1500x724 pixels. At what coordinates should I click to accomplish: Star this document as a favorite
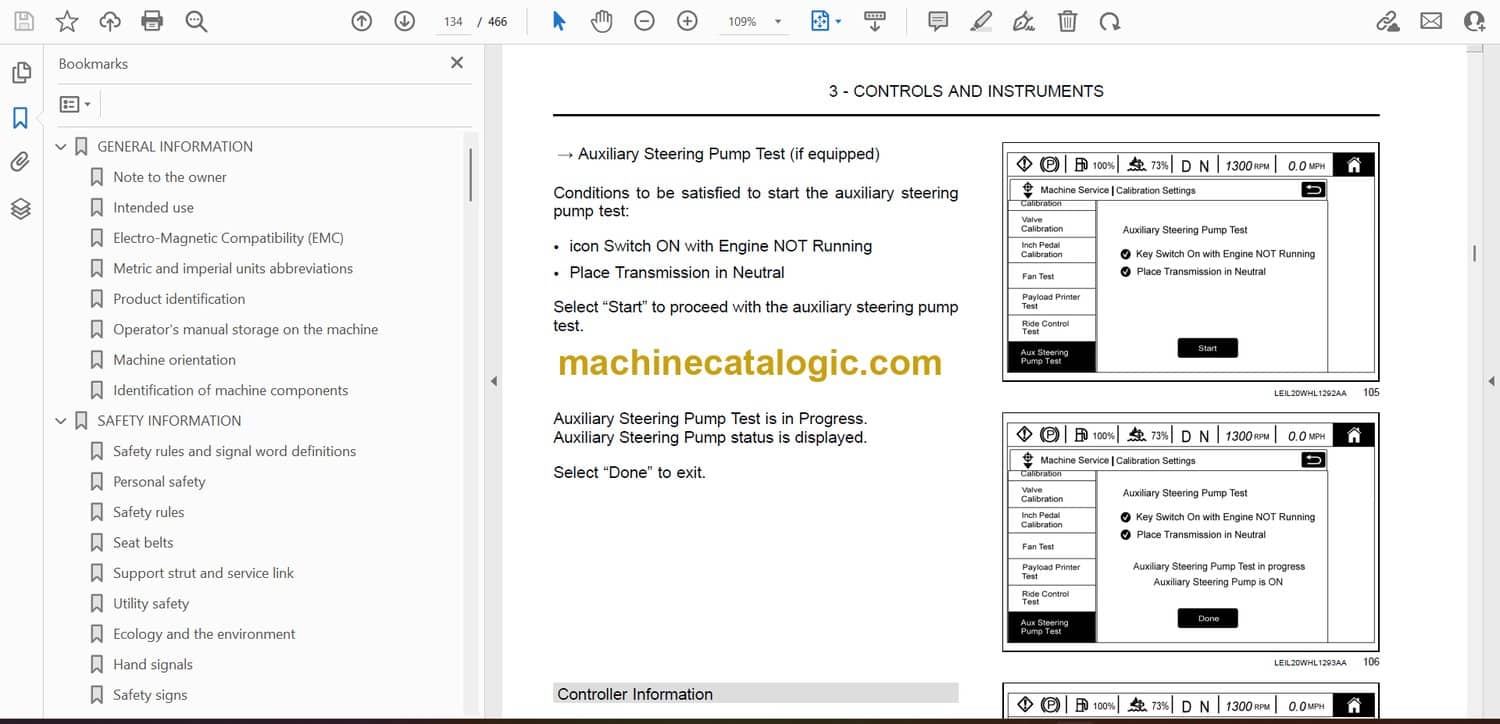click(x=67, y=21)
